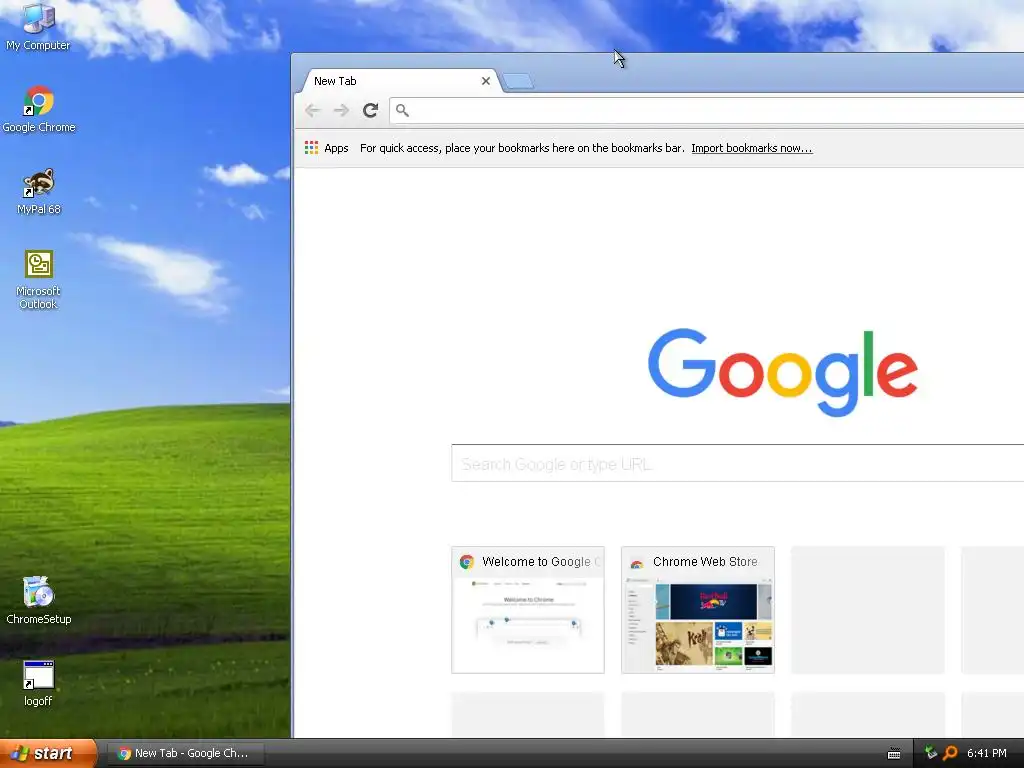This screenshot has height=768, width=1024.
Task: Click Chrome's Back navigation arrow
Action: click(x=313, y=110)
